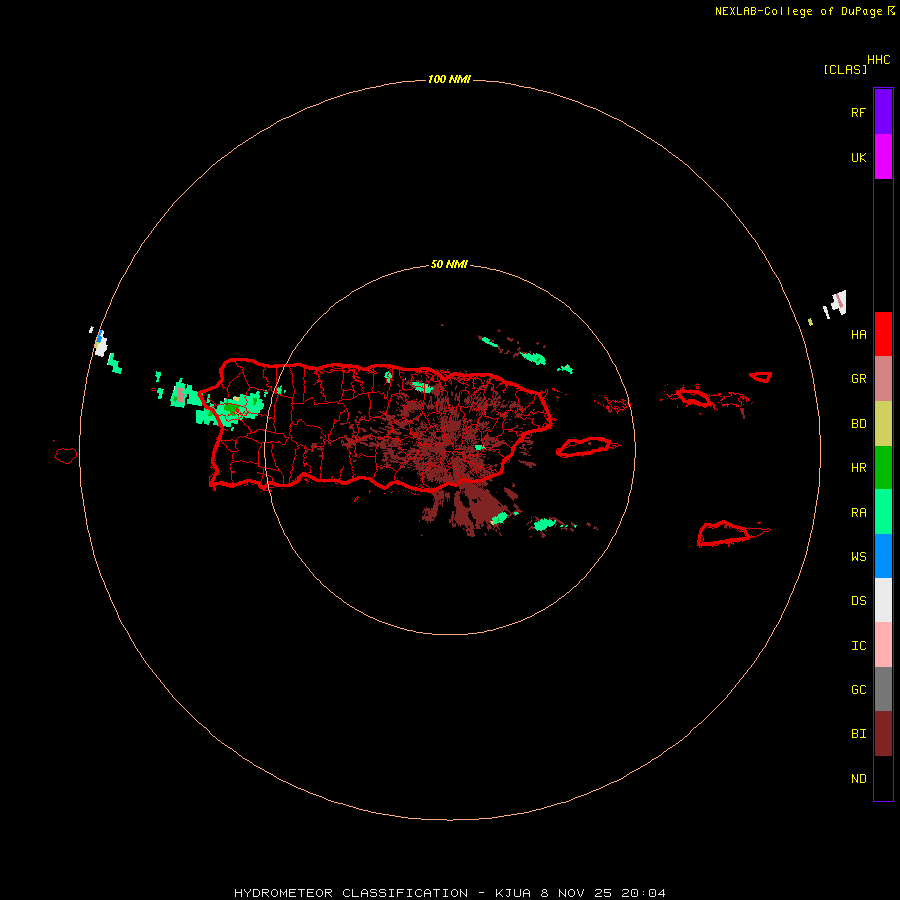Click the BD legend label
900x900 pixels.
[x=859, y=424]
